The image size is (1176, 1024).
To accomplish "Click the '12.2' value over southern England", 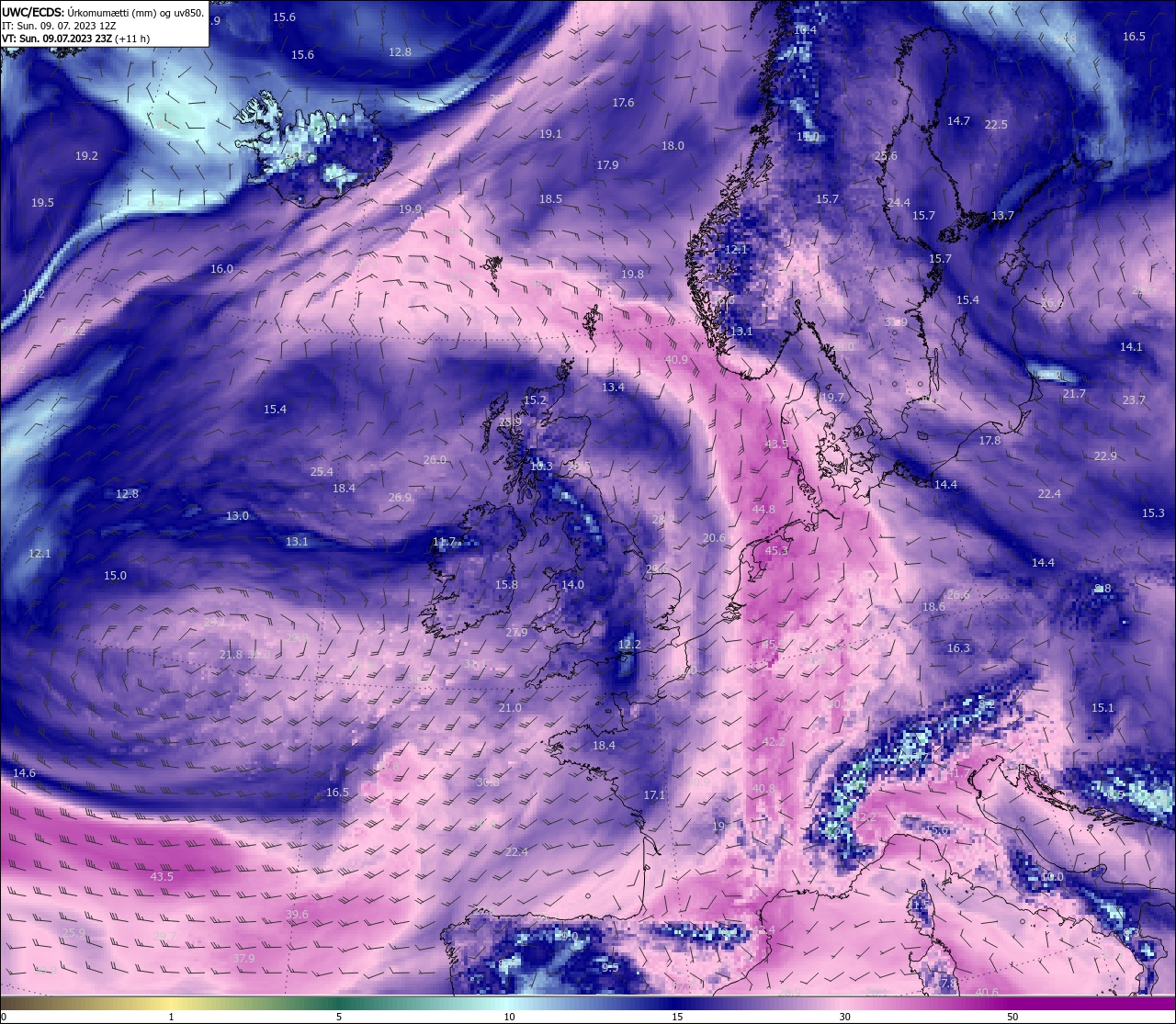I will coord(629,645).
